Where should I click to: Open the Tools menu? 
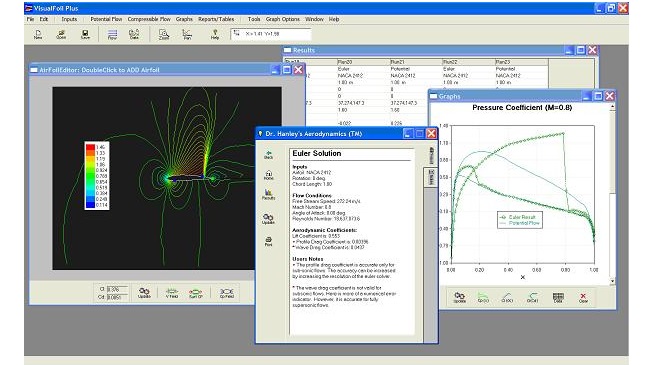[254, 19]
